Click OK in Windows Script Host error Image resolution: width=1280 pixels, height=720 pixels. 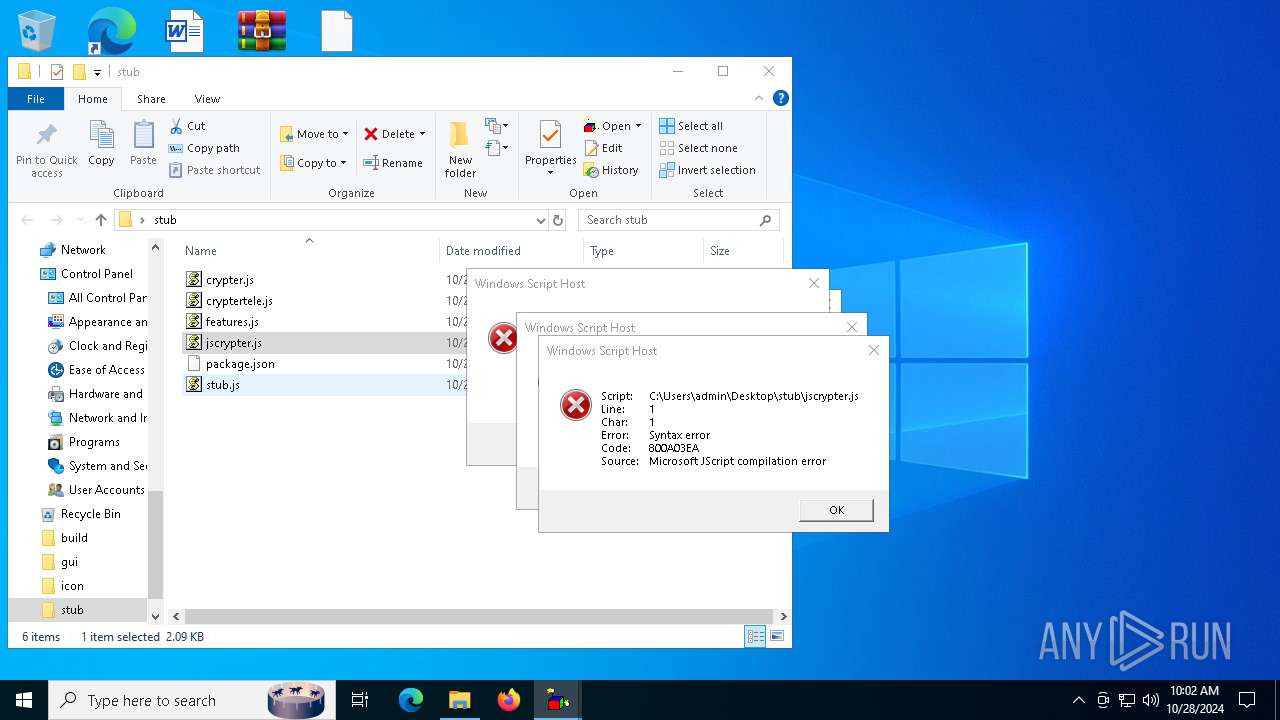click(x=836, y=510)
